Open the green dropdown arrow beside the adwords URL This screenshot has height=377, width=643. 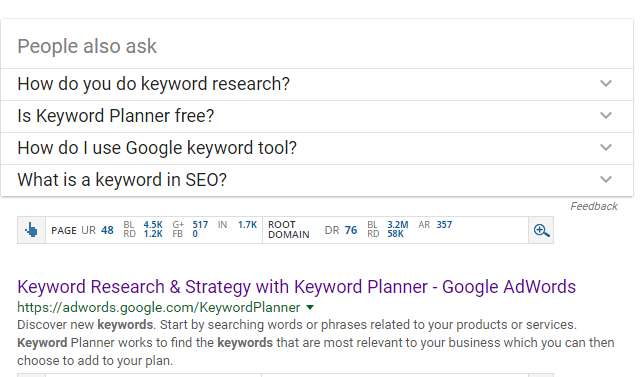pos(310,307)
